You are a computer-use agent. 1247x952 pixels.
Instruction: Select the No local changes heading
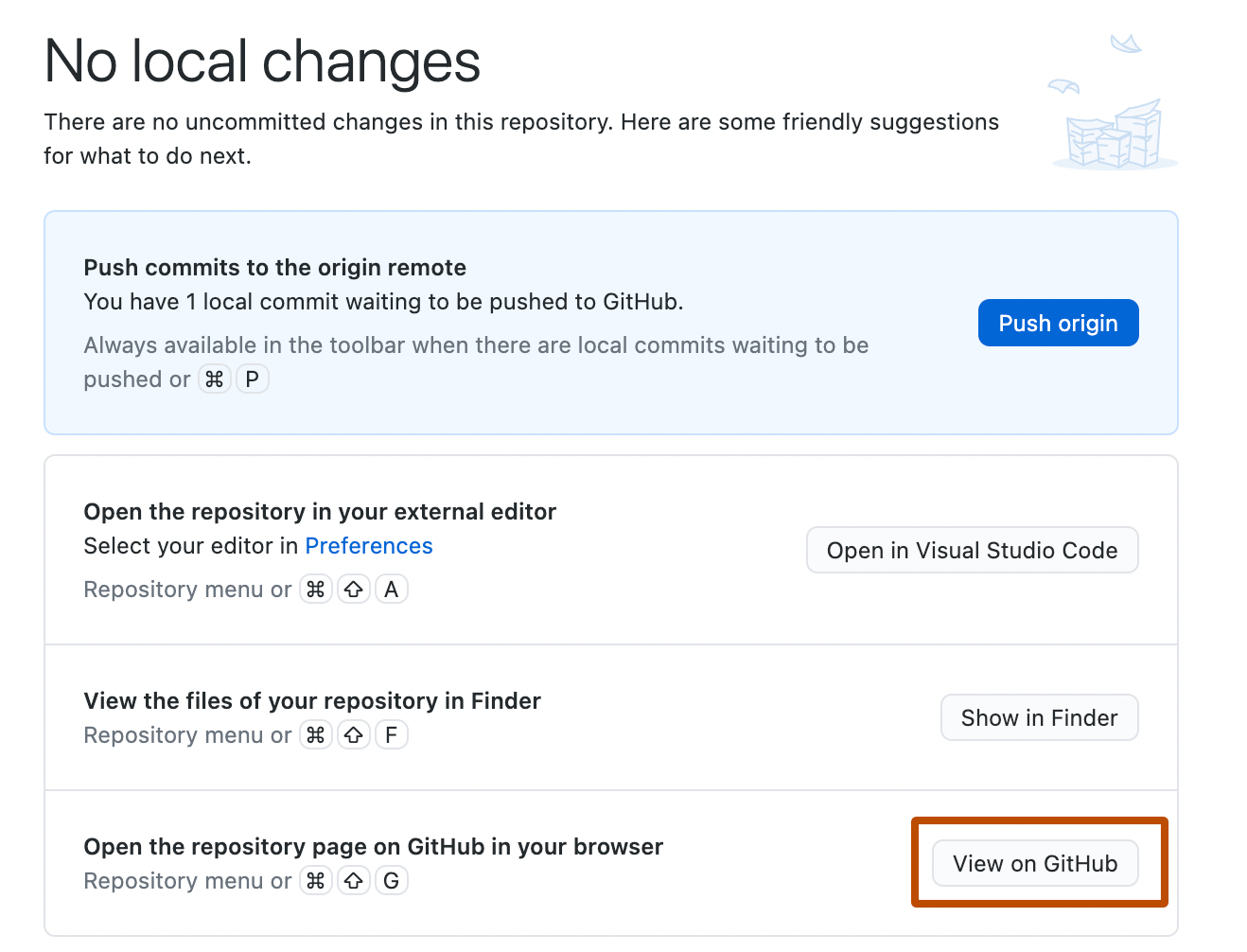click(262, 61)
